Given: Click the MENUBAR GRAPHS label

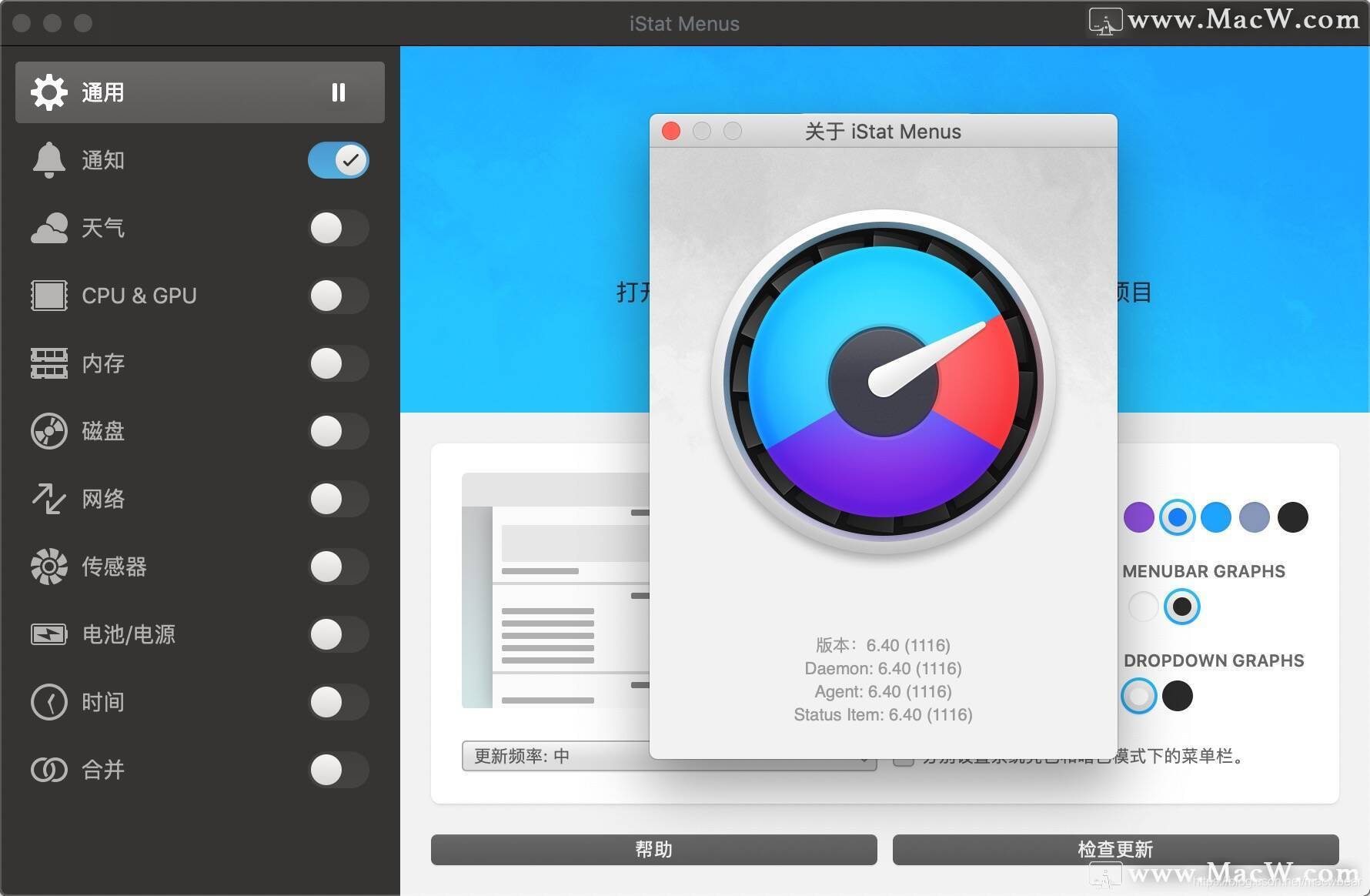Looking at the screenshot, I should click(1204, 571).
